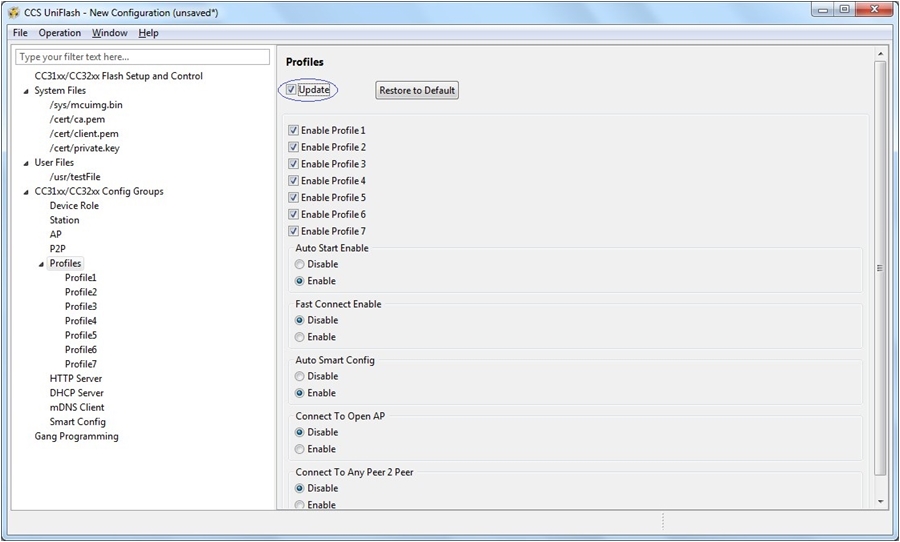Image resolution: width=900 pixels, height=542 pixels.
Task: Open the File menu
Action: tap(20, 33)
